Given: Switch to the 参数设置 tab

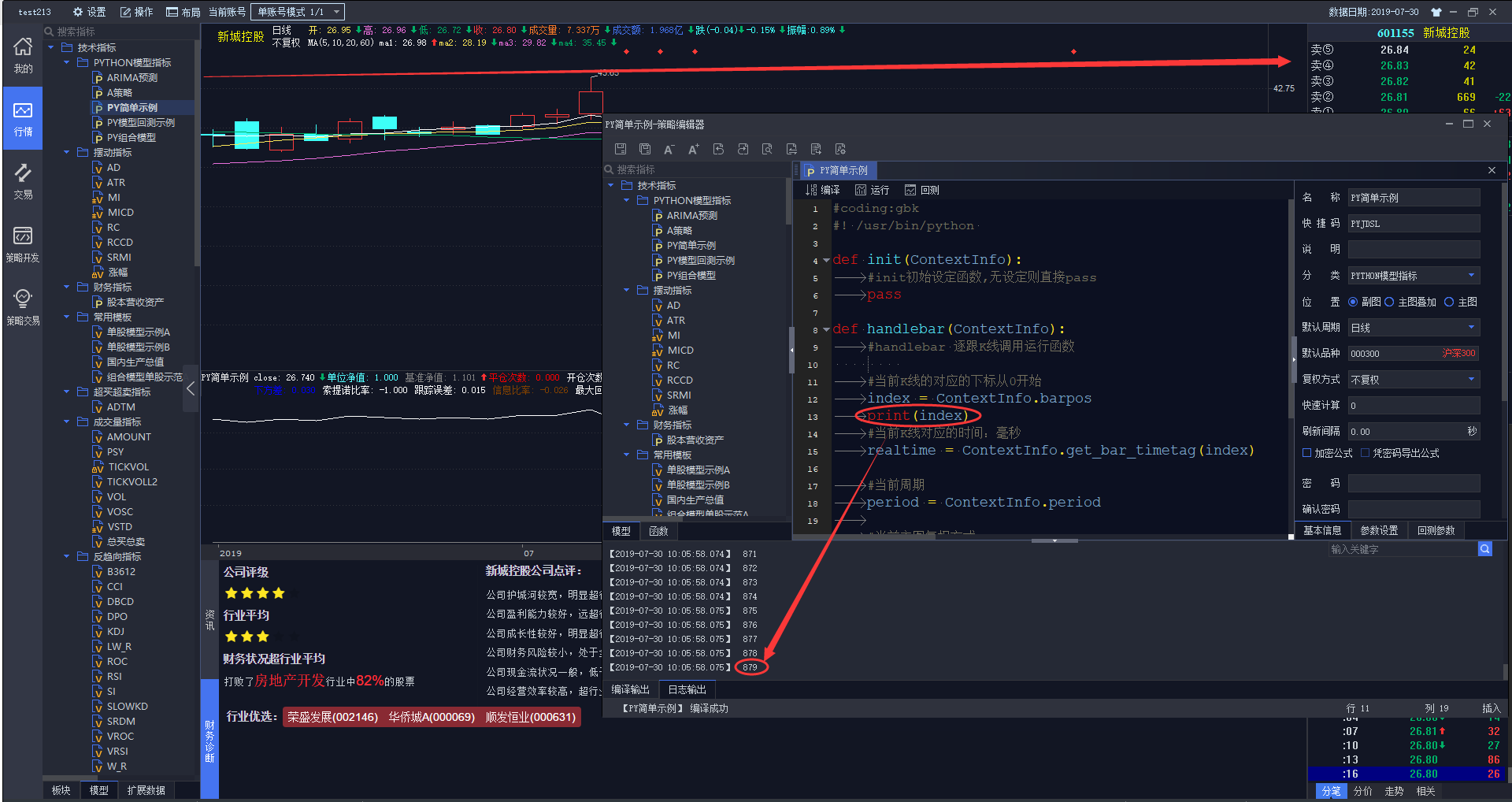Looking at the screenshot, I should point(1379,530).
